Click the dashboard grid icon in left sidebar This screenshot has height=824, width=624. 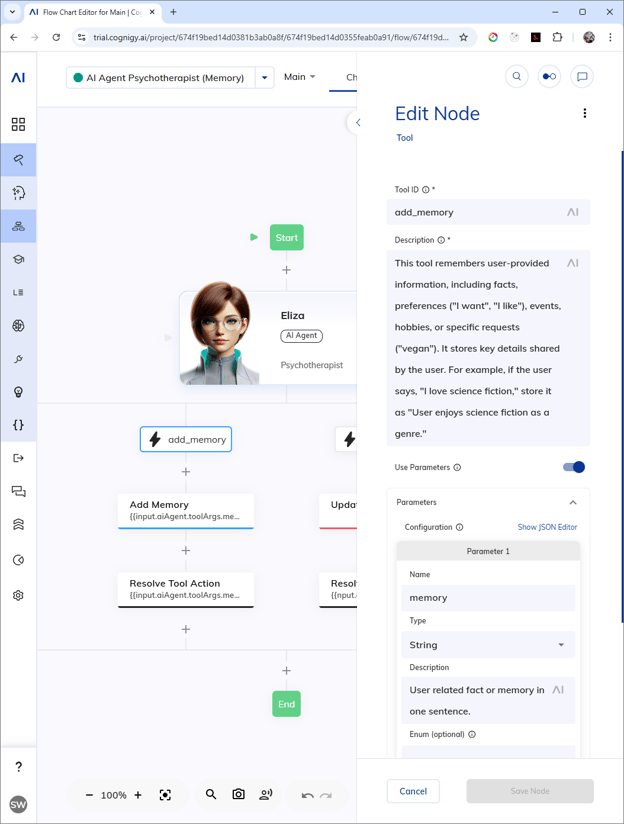[18, 125]
